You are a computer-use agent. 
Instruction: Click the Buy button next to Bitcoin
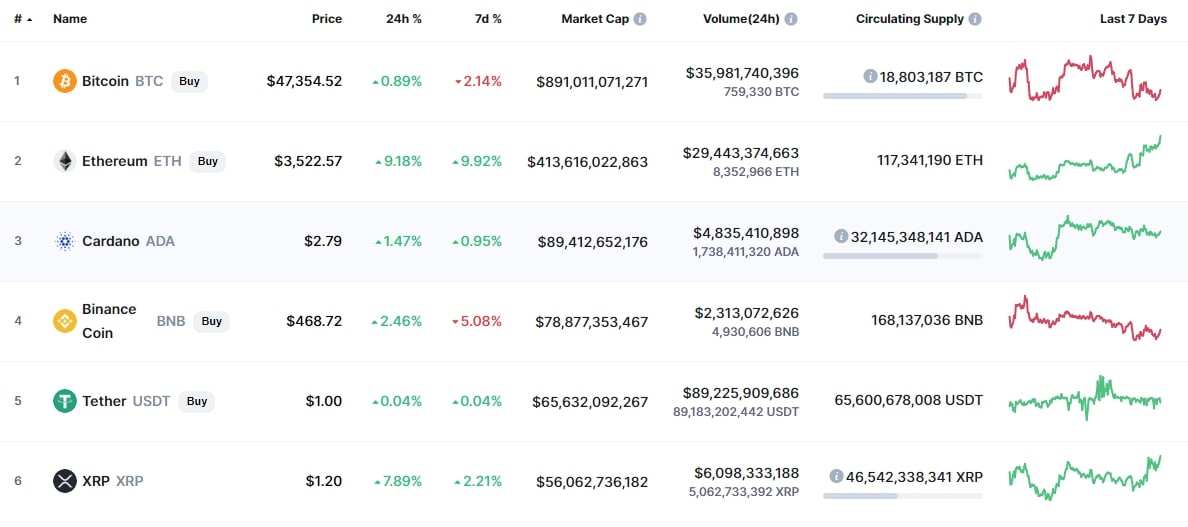pos(189,81)
